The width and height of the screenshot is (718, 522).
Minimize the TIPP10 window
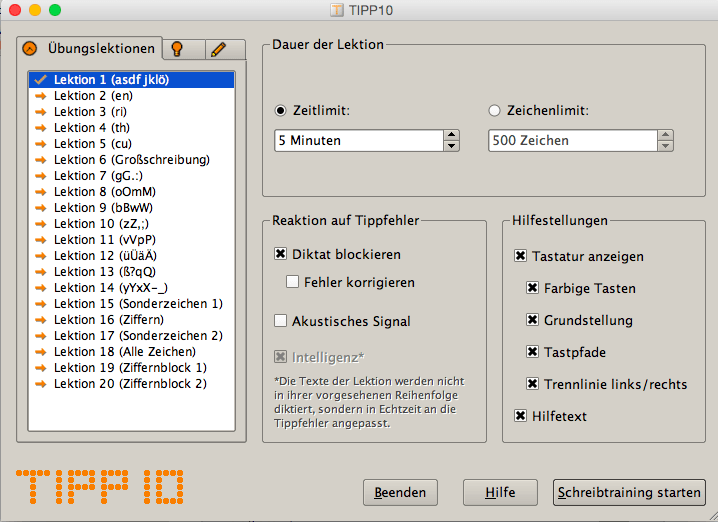[35, 10]
